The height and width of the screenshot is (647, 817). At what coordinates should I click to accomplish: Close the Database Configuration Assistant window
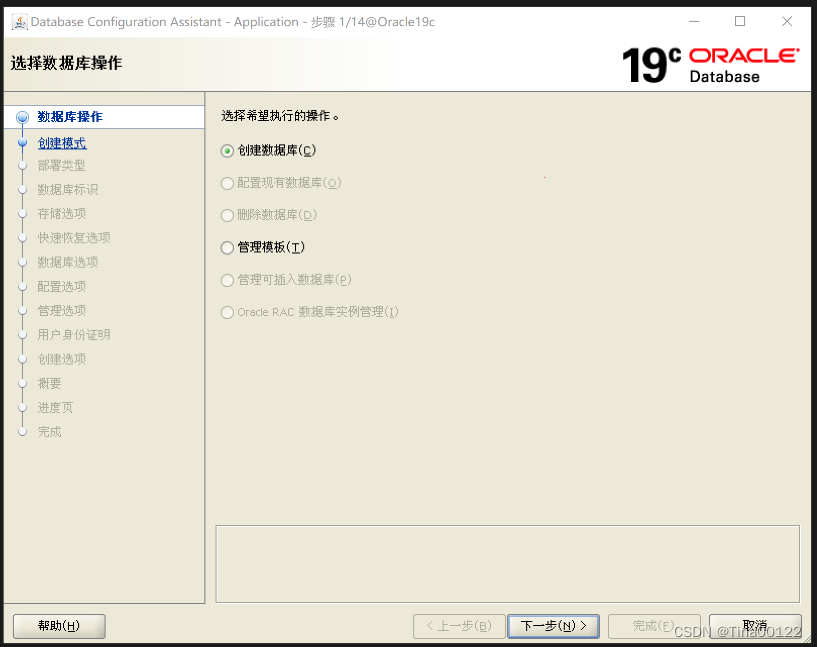pos(787,21)
